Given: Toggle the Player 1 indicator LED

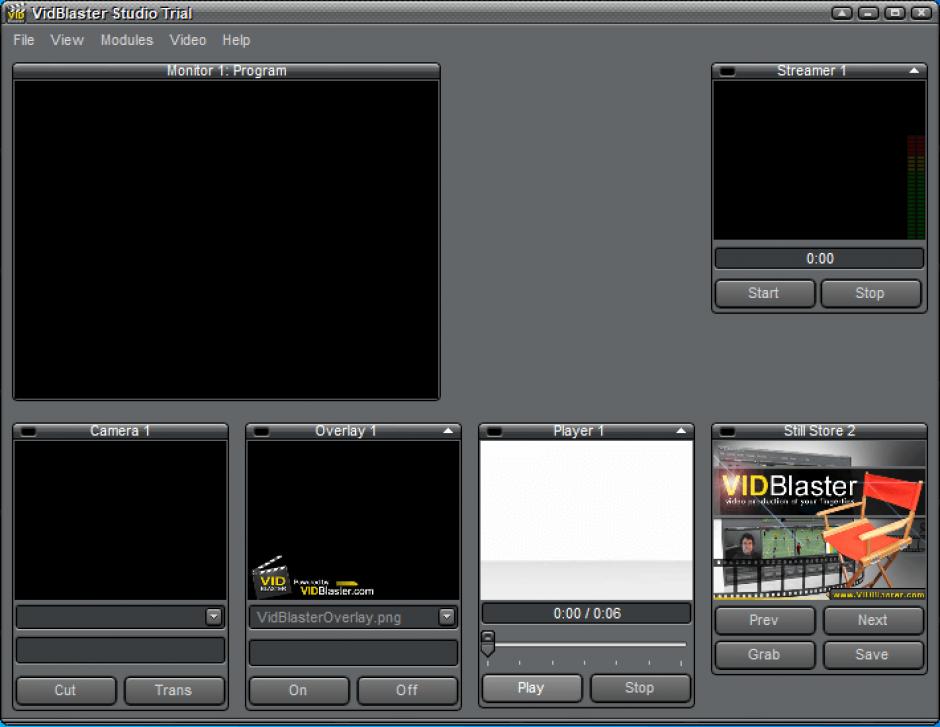Looking at the screenshot, I should point(494,432).
